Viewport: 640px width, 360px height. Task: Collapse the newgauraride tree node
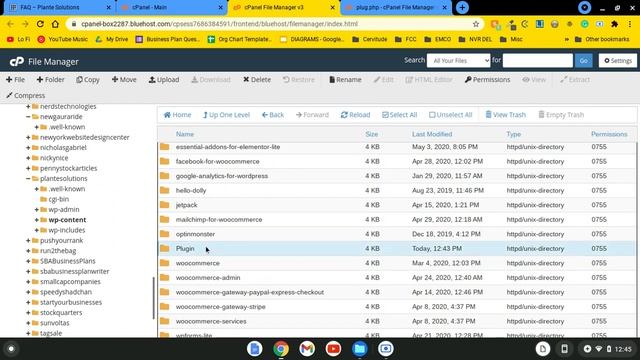(x=28, y=117)
